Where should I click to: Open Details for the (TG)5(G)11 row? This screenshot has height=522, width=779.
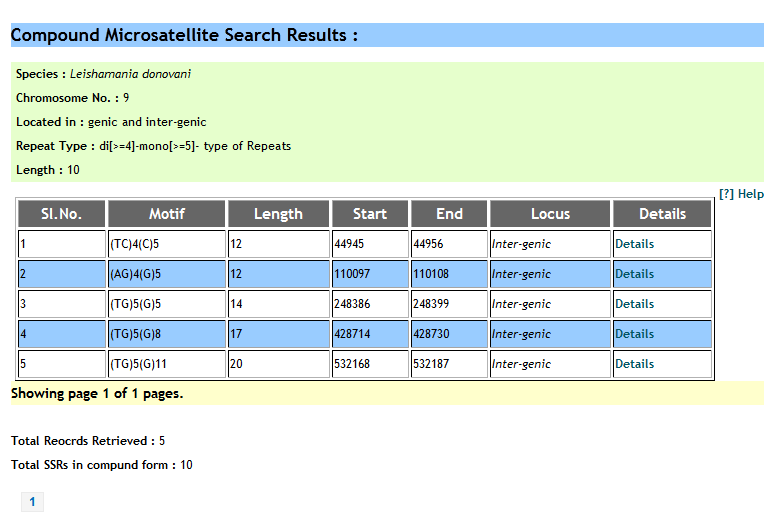pyautogui.click(x=634, y=364)
